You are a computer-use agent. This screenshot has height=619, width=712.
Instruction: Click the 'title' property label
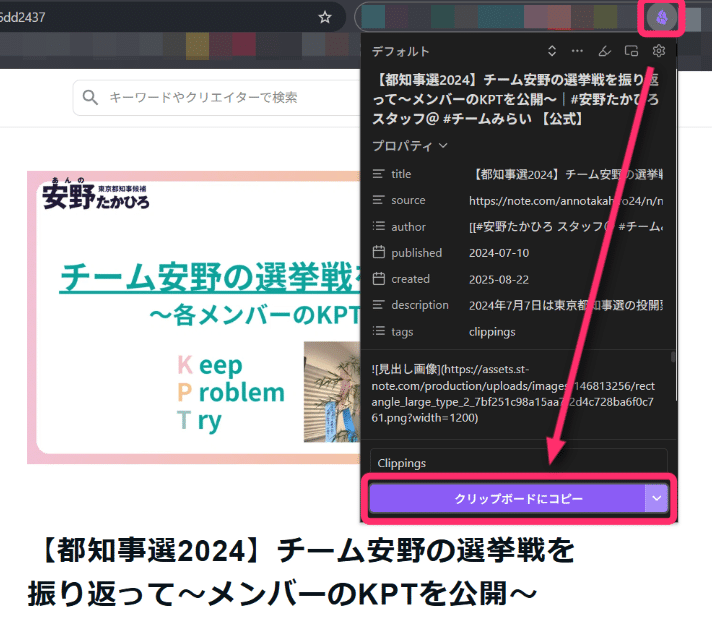pyautogui.click(x=401, y=174)
